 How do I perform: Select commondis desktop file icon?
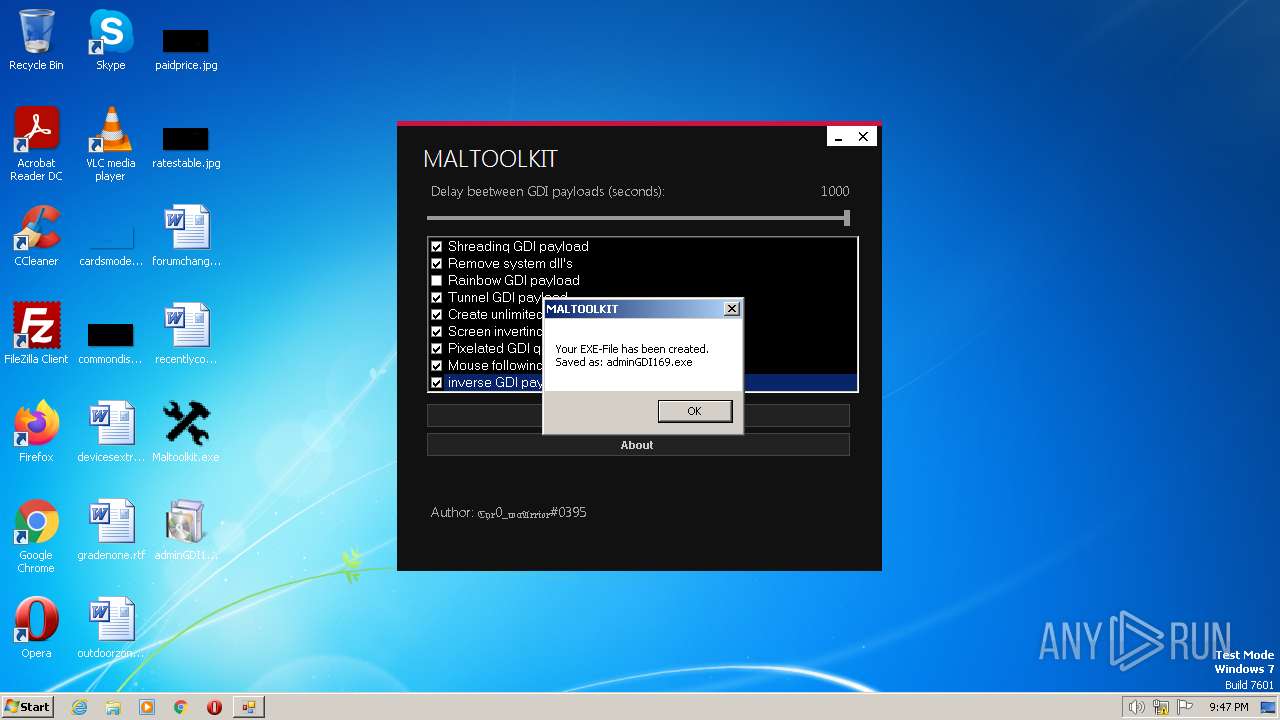coord(110,342)
